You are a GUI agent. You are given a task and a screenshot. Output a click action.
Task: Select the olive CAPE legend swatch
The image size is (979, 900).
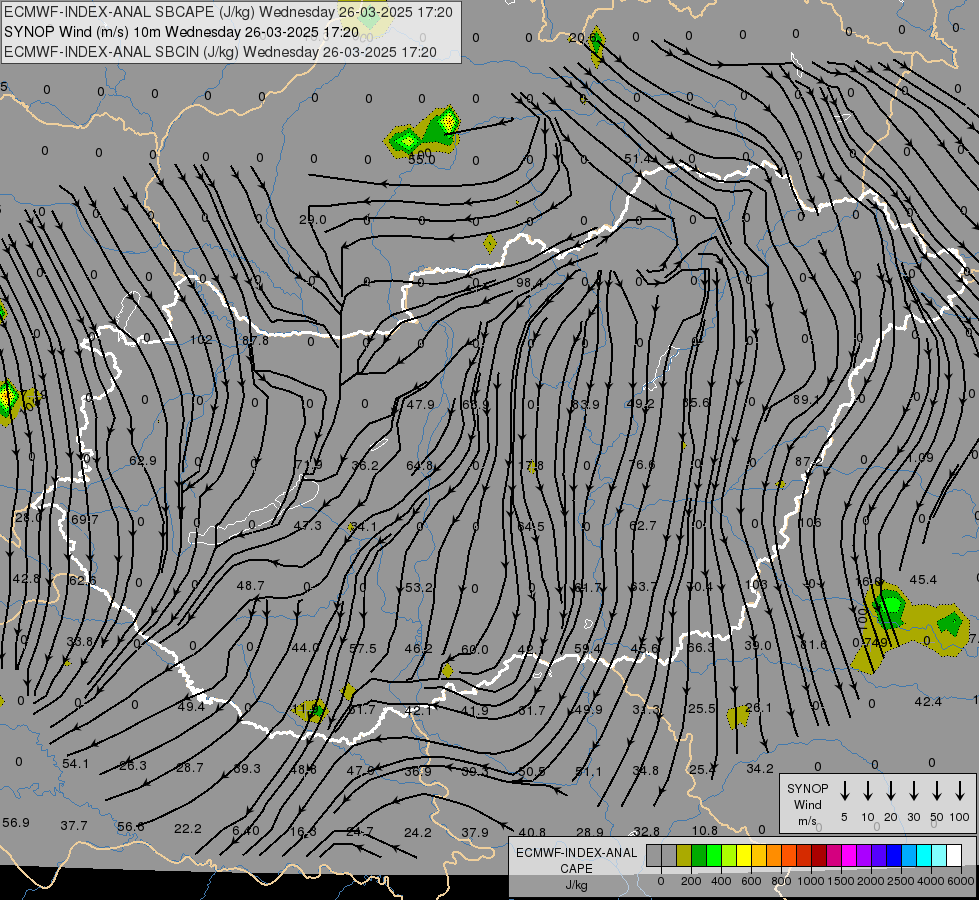[684, 856]
